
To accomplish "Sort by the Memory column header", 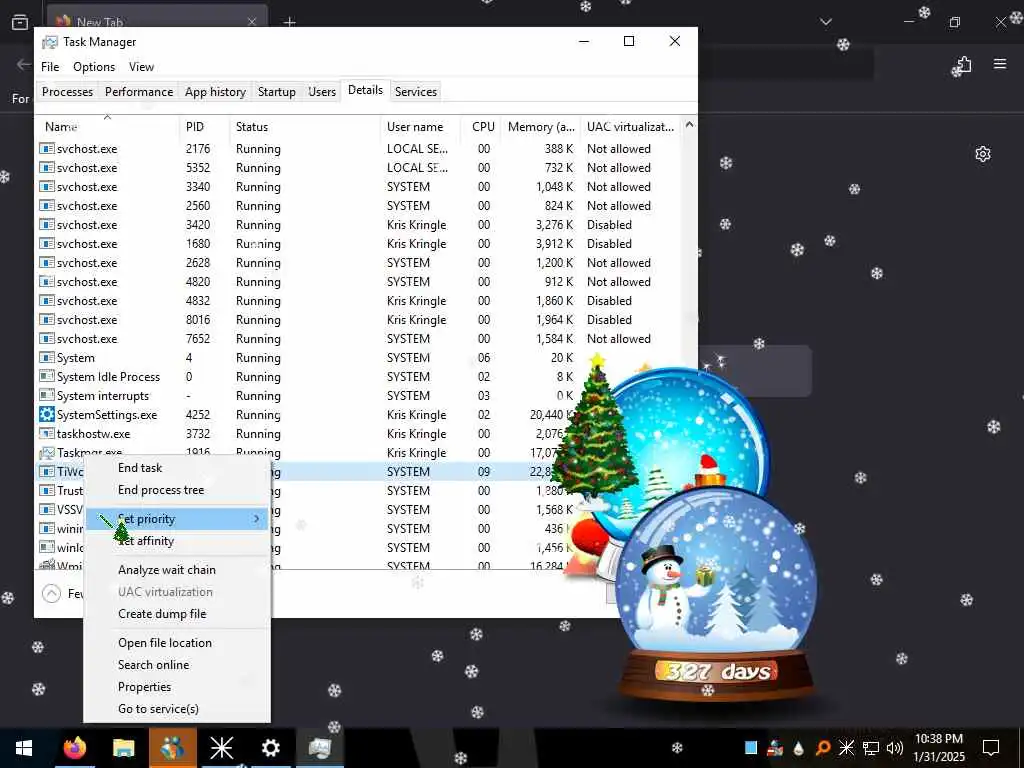I will click(541, 127).
